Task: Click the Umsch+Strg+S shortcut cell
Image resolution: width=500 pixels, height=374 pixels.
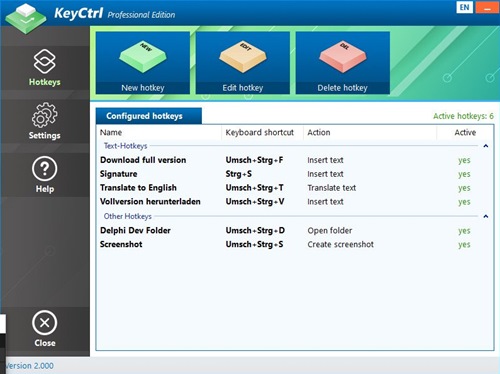Action: point(254,244)
